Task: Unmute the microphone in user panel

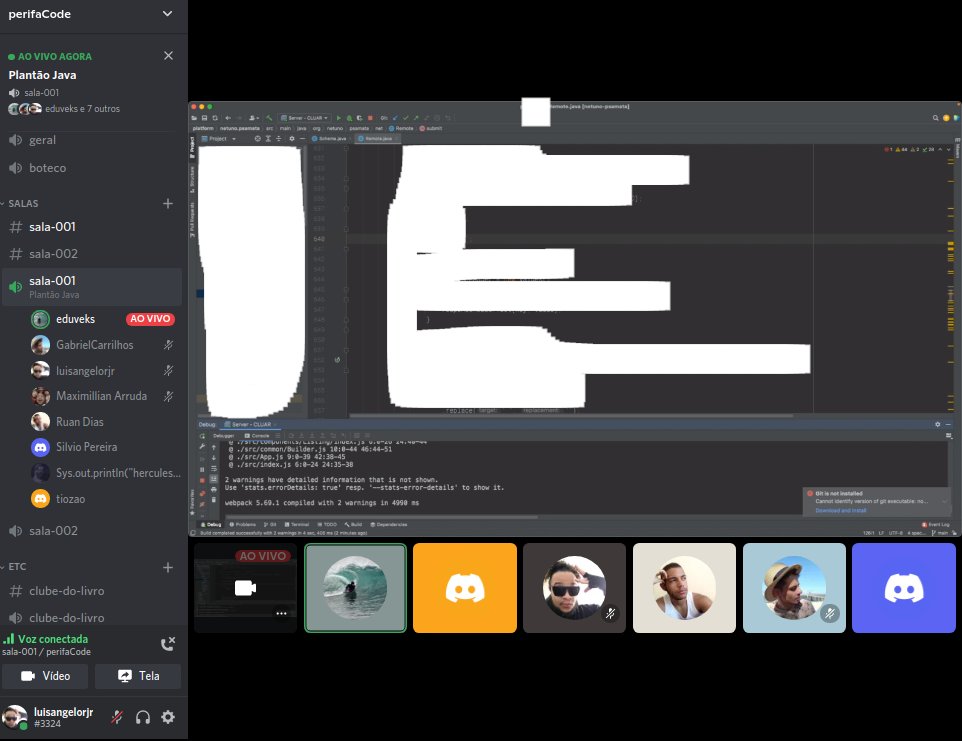Action: [117, 717]
